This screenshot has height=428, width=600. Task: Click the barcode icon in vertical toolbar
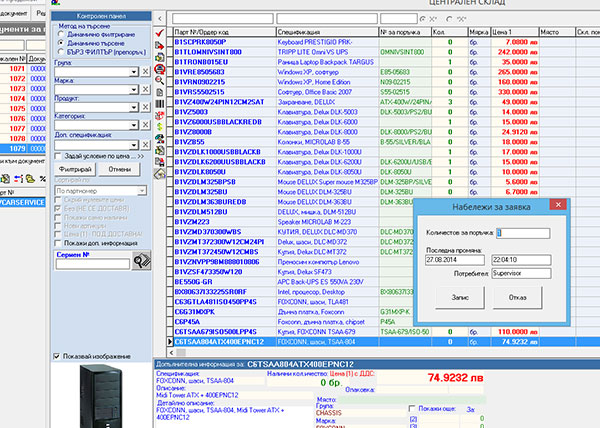coord(160,104)
